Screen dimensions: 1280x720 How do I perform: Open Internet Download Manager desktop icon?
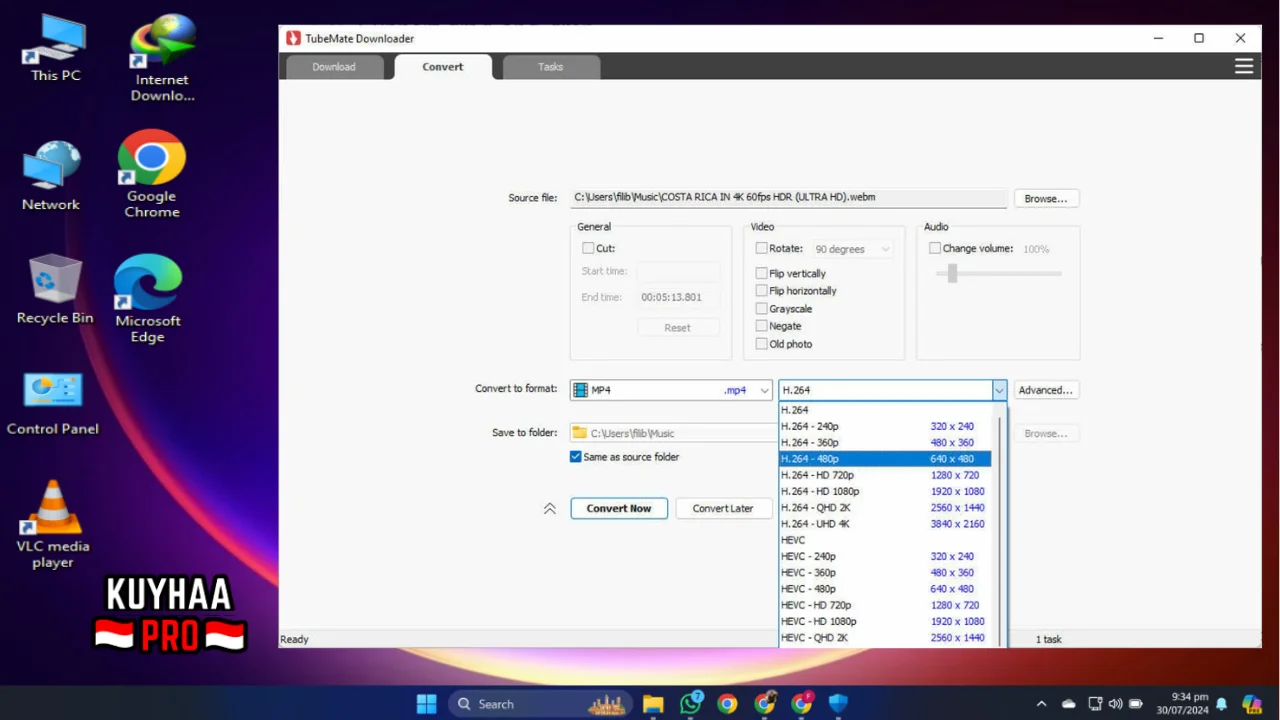click(x=162, y=58)
